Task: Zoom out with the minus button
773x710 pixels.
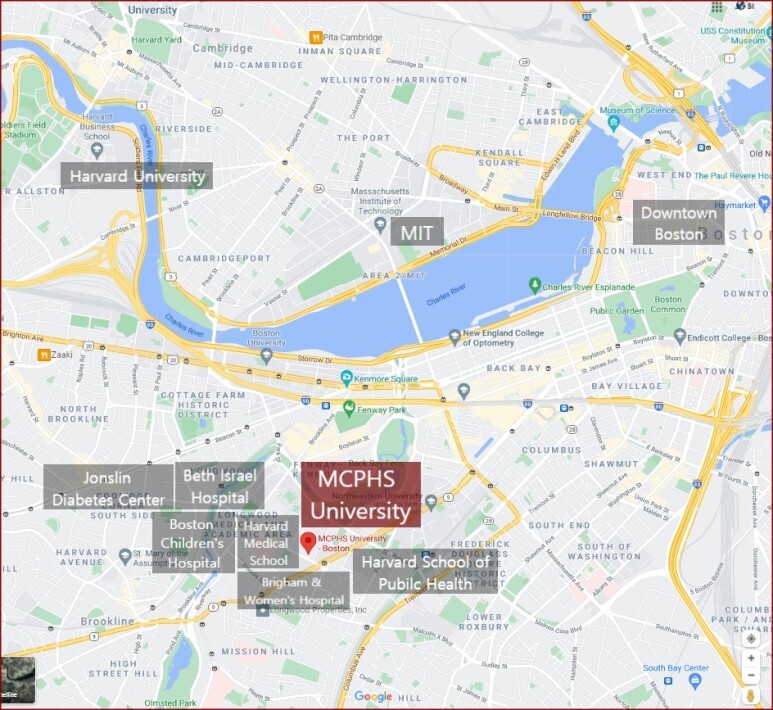Action: [x=751, y=675]
